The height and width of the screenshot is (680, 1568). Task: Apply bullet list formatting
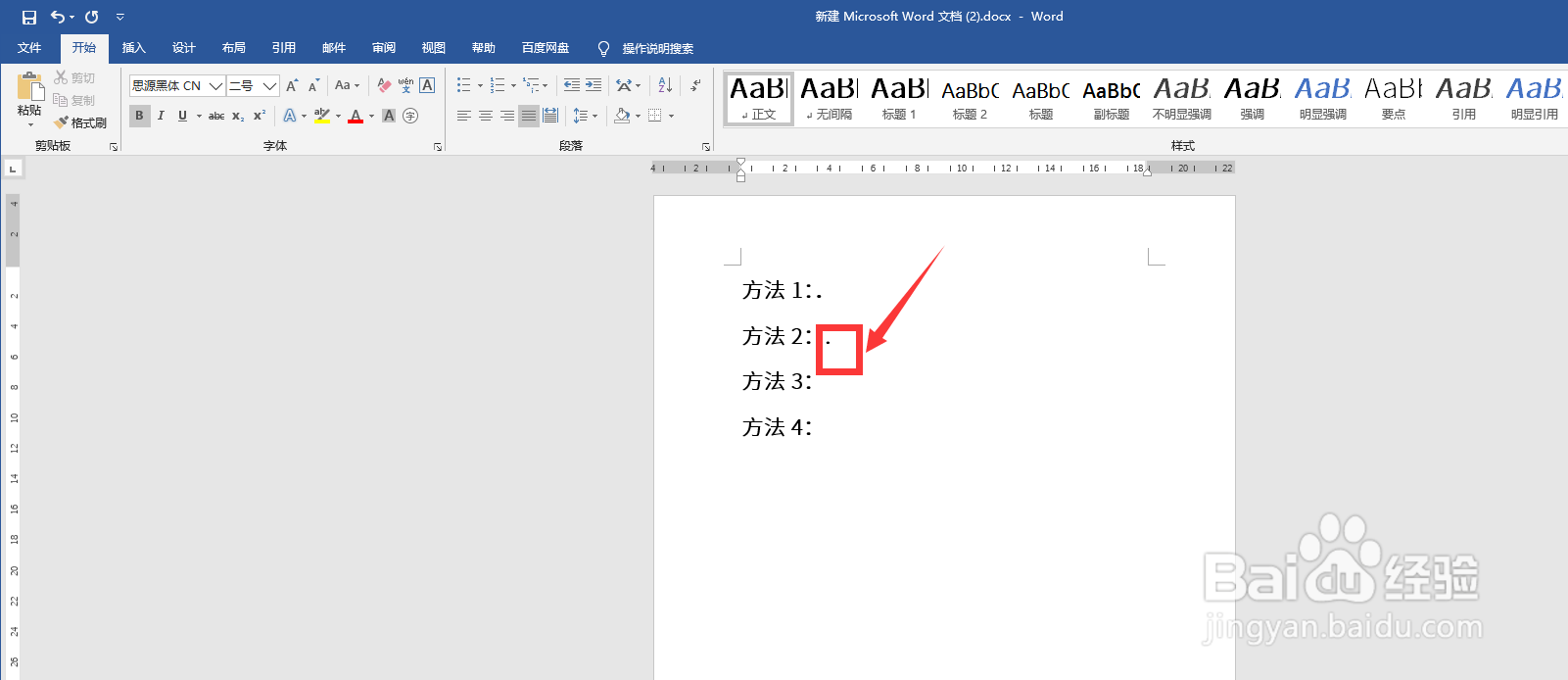point(464,86)
